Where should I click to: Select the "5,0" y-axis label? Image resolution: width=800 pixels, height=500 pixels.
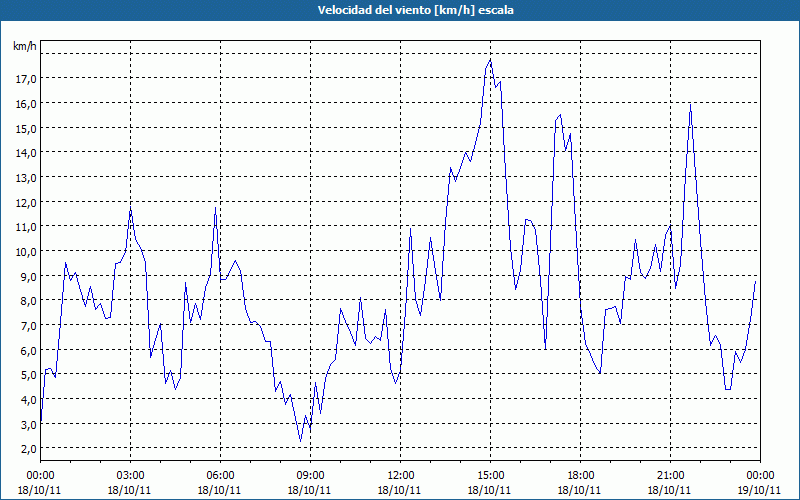point(29,374)
